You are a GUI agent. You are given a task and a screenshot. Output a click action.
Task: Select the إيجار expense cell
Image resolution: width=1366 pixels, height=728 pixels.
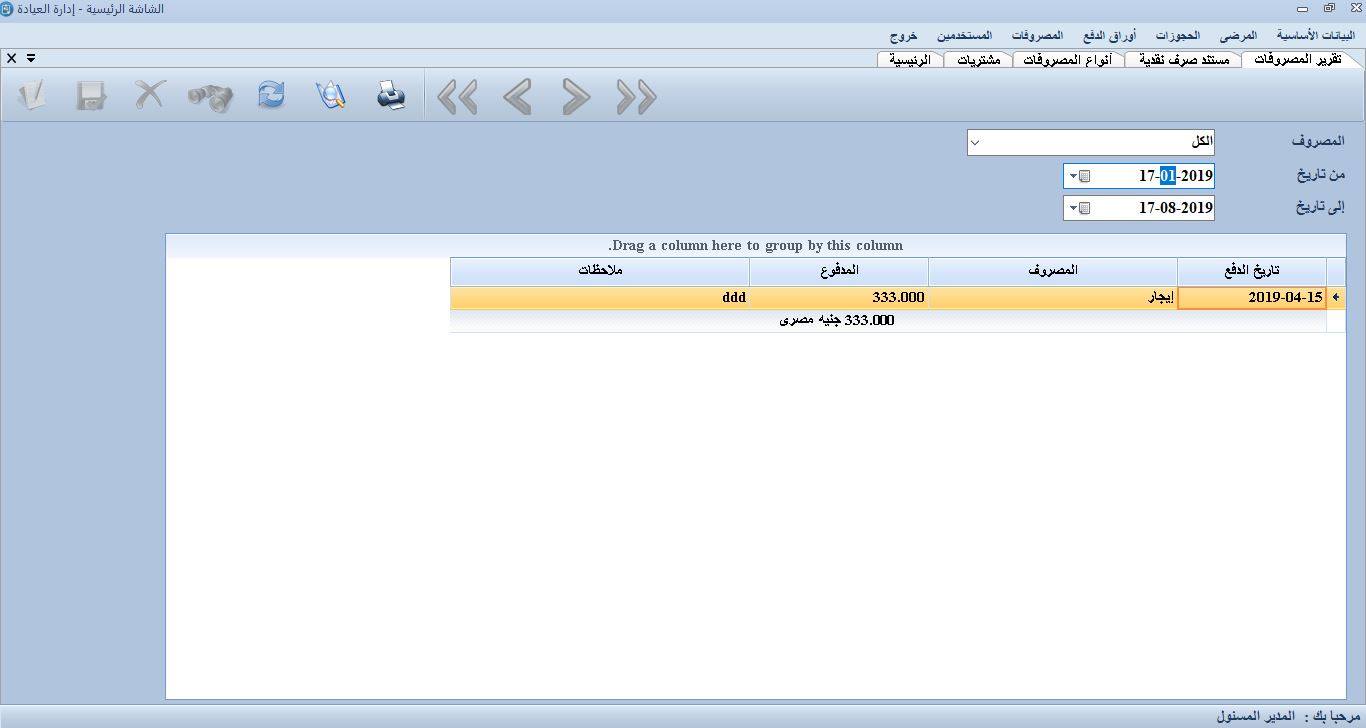(1053, 297)
